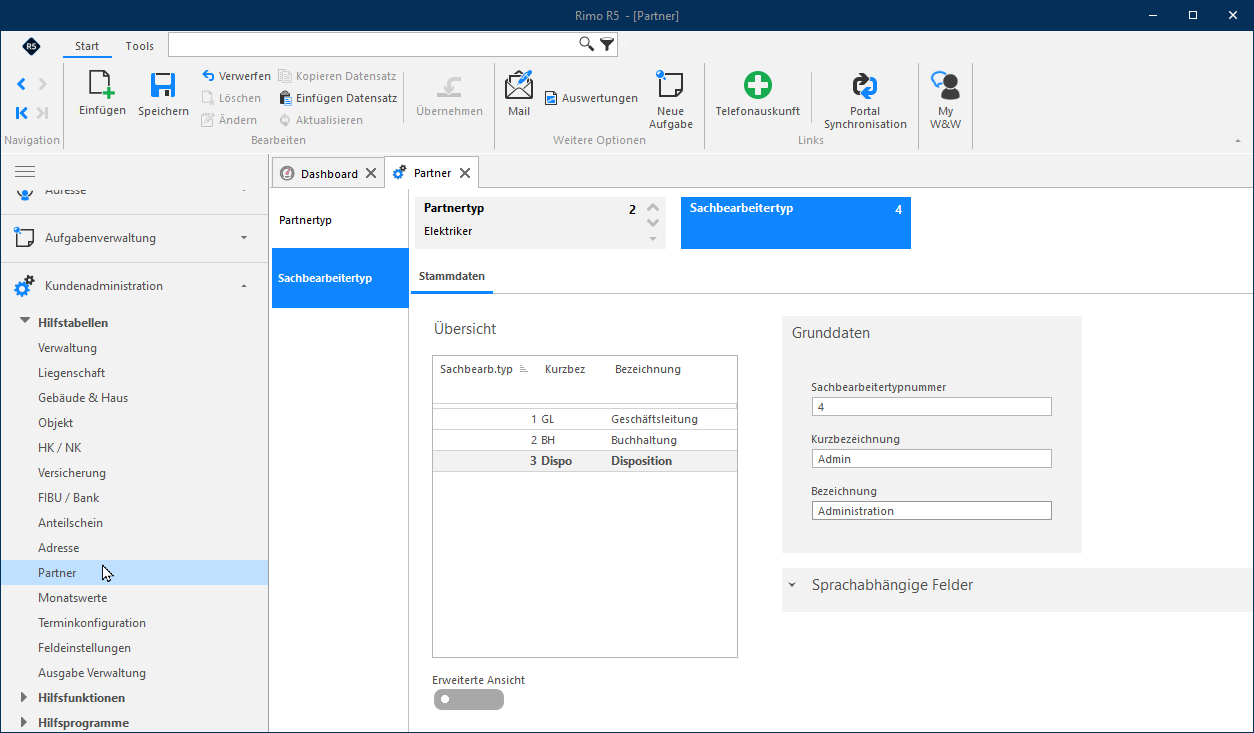Switch to the Tools ribbon tab
The height and width of the screenshot is (733, 1254).
[x=140, y=46]
